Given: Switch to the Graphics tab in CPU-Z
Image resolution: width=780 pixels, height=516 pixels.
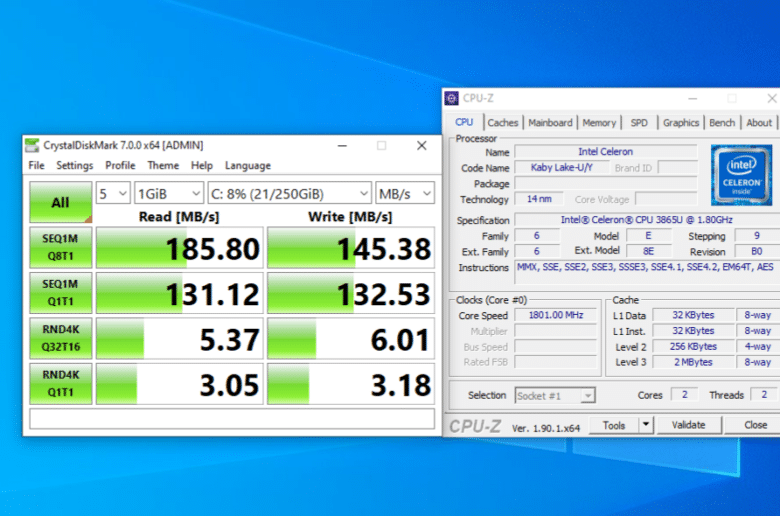Looking at the screenshot, I should [x=681, y=122].
